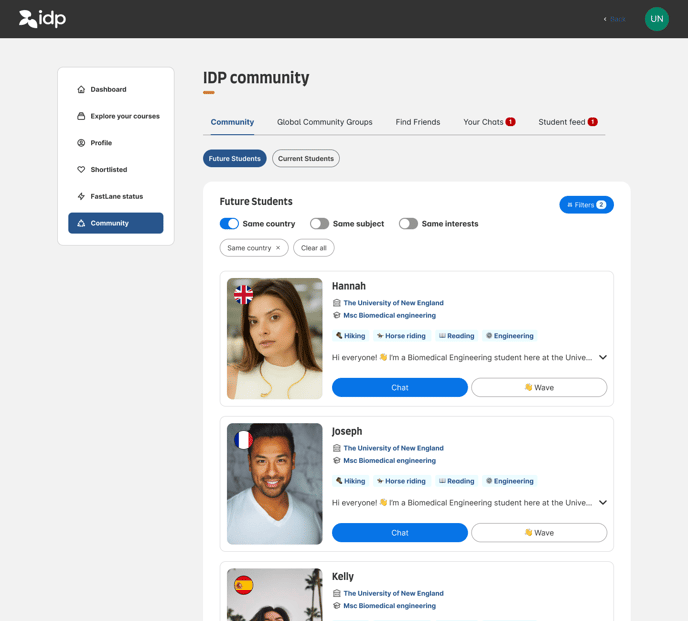Viewport: 688px width, 621px height.
Task: Click the Explore your courses icon
Action: (81, 116)
